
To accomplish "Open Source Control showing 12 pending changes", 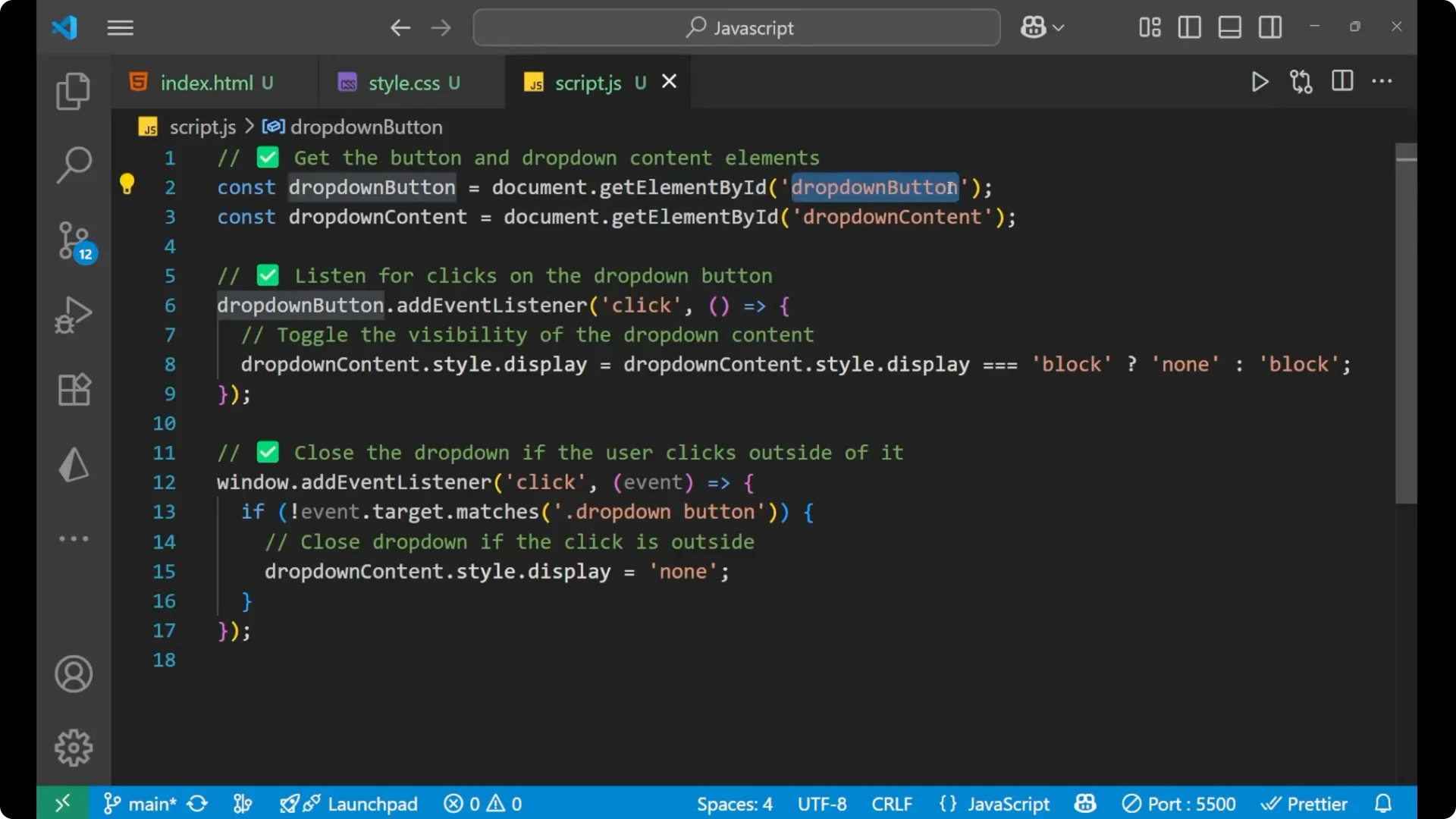I will [x=73, y=241].
